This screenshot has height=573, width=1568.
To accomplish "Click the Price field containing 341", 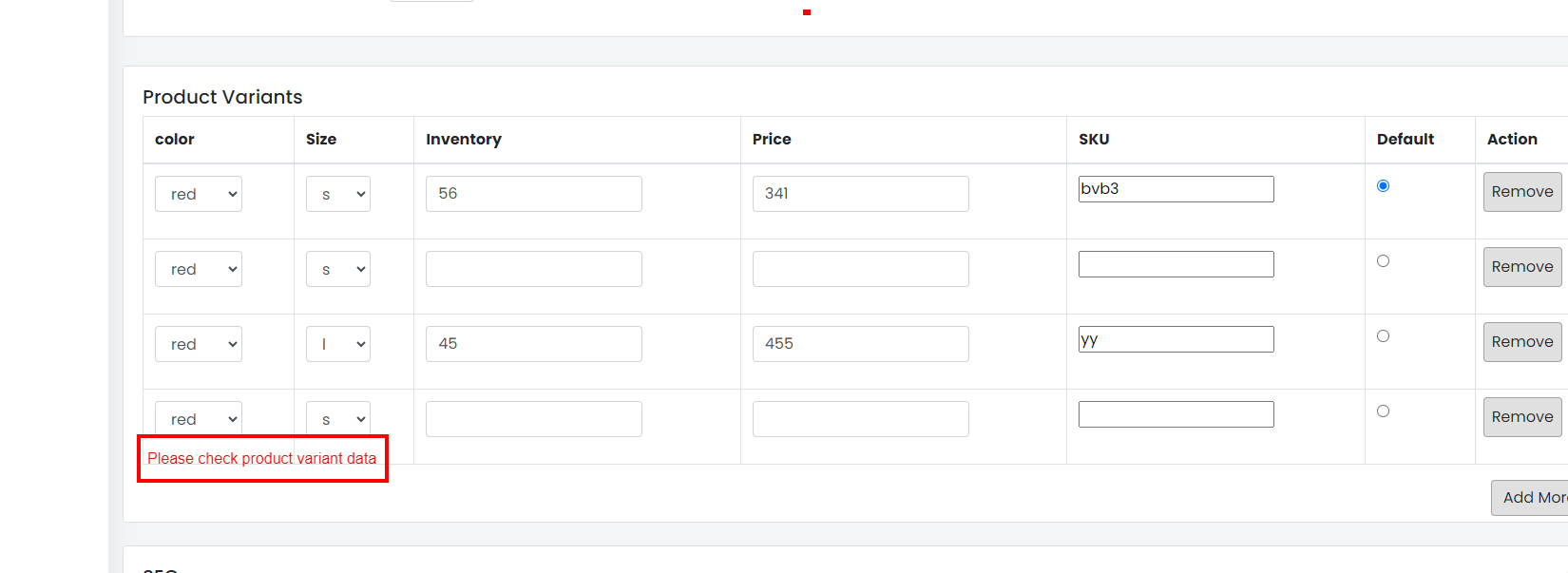I will 861,194.
